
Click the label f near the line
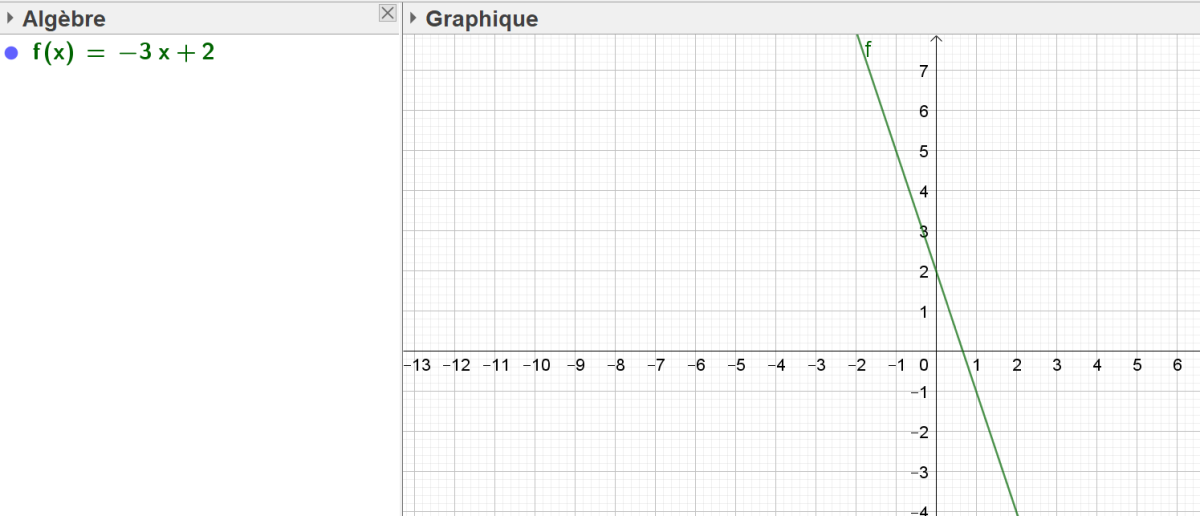pyautogui.click(x=868, y=48)
